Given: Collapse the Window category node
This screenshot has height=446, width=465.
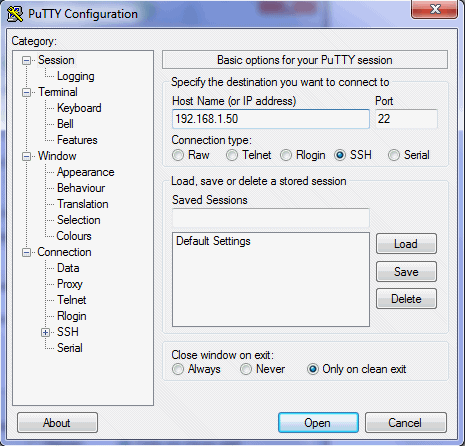Looking at the screenshot, I should point(26,157).
